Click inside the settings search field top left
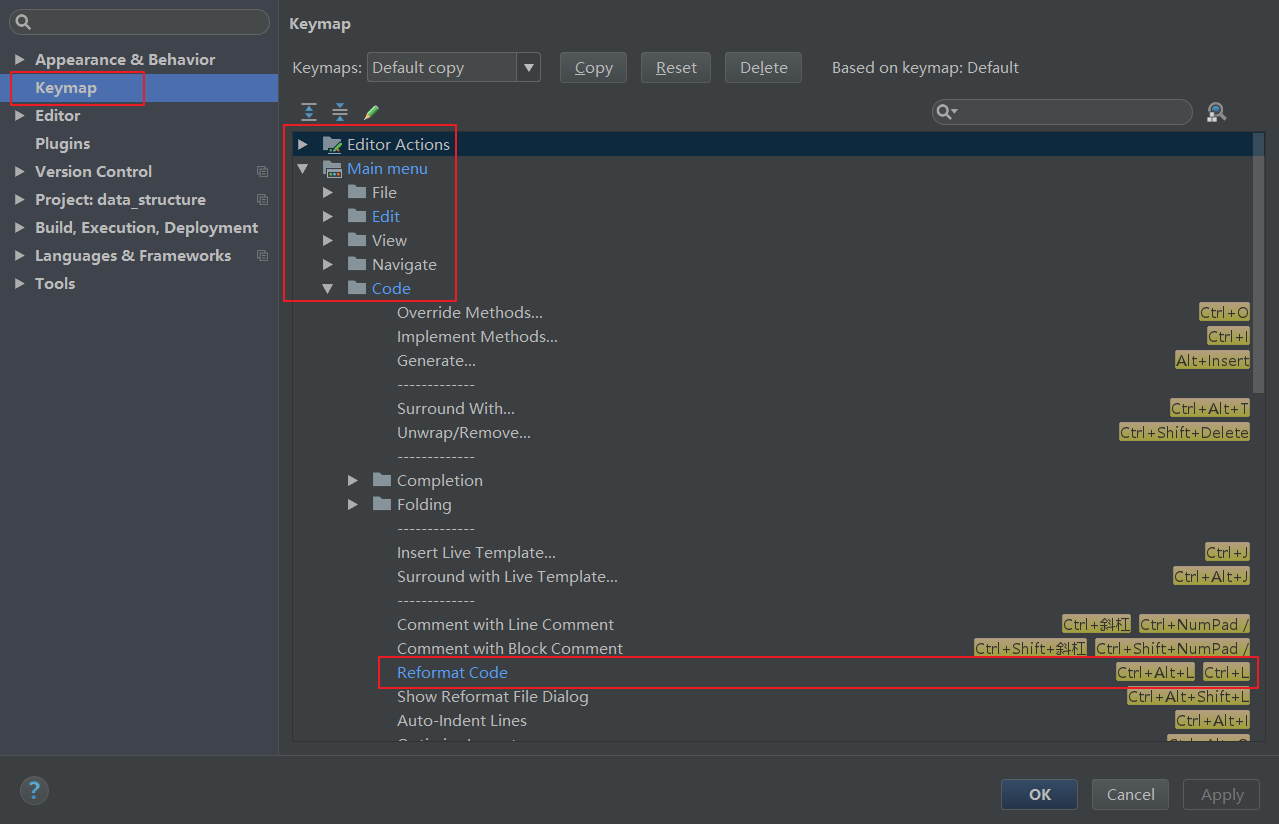 [x=139, y=22]
